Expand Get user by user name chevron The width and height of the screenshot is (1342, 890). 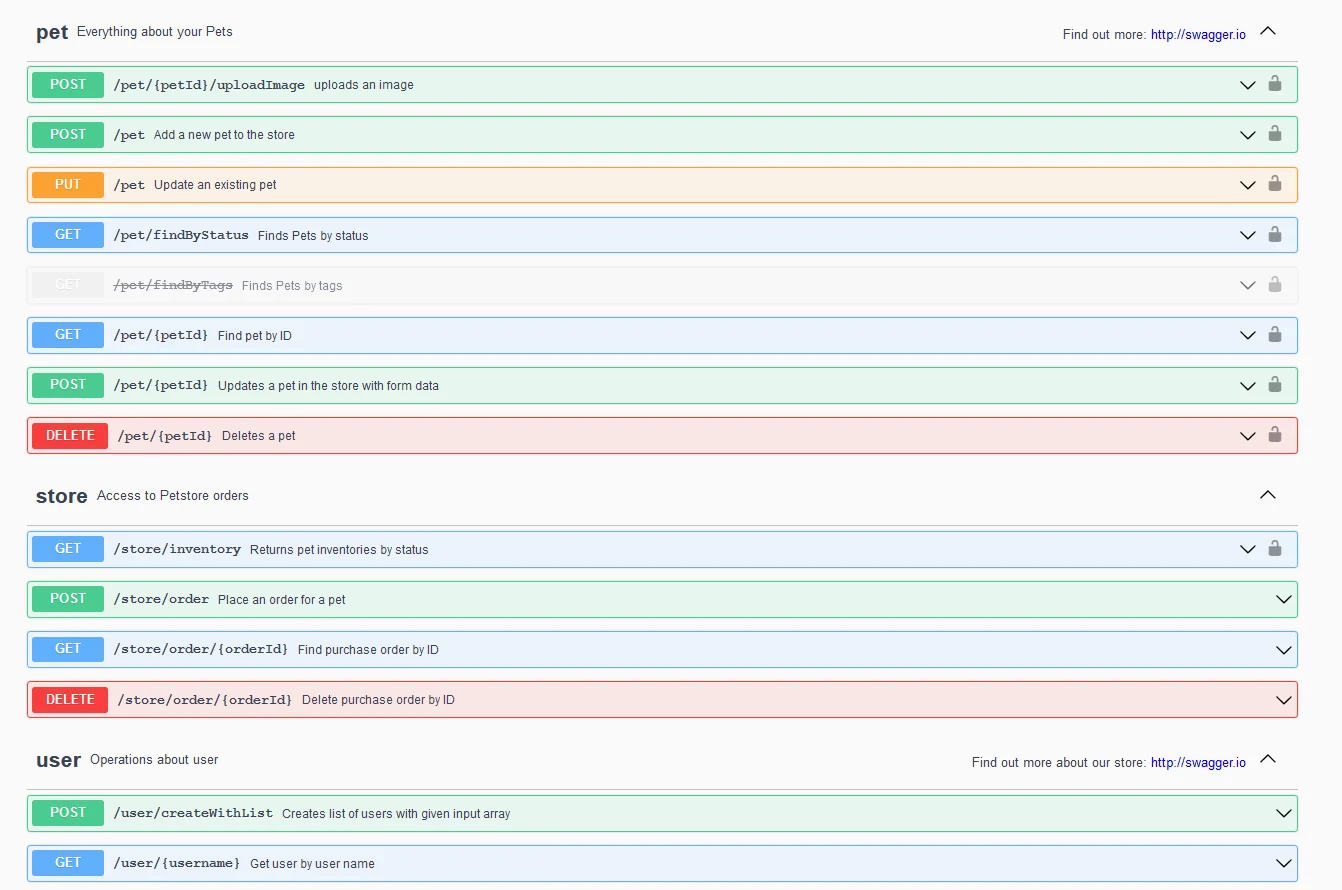pos(1285,863)
